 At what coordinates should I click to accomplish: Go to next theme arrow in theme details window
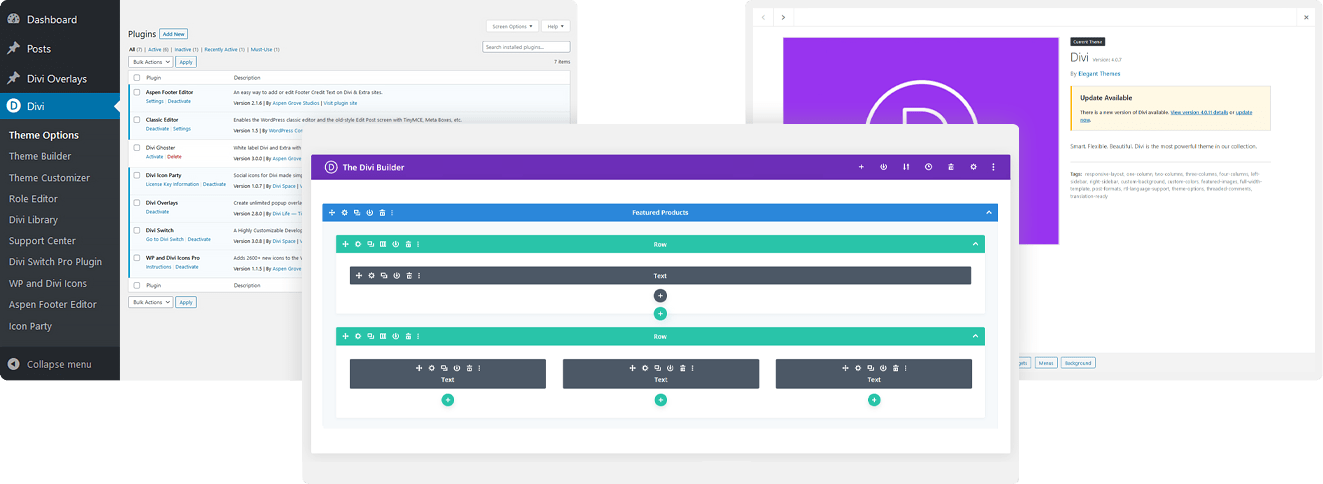tap(784, 17)
